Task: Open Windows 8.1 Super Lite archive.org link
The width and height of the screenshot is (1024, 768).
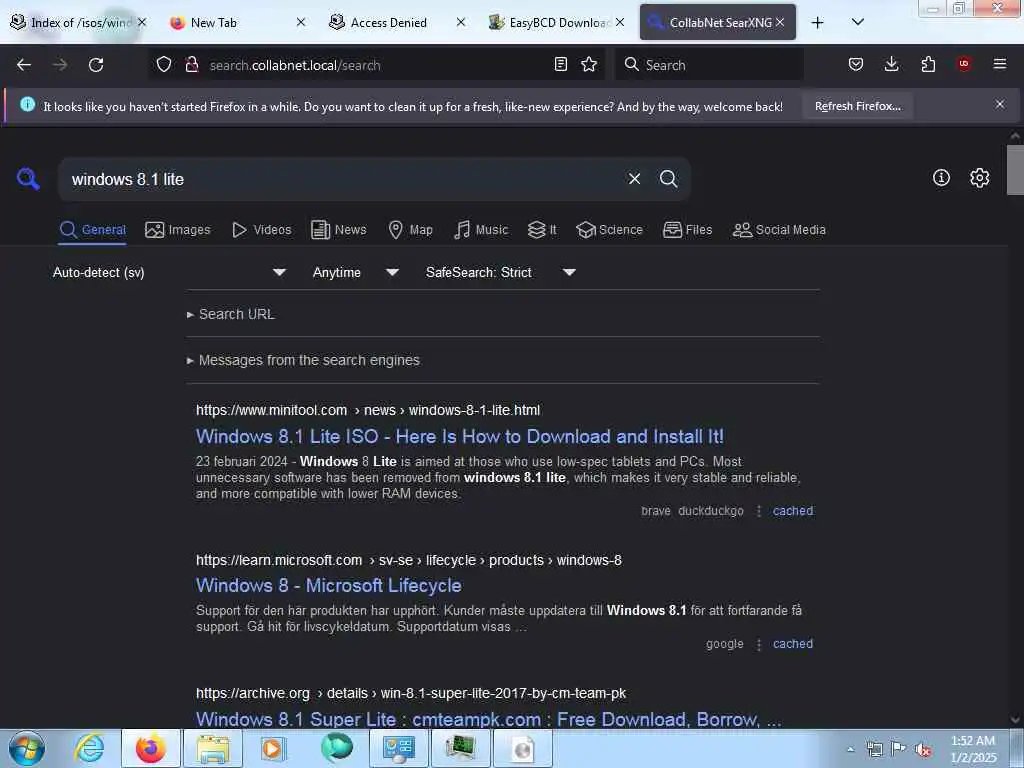Action: (x=488, y=719)
